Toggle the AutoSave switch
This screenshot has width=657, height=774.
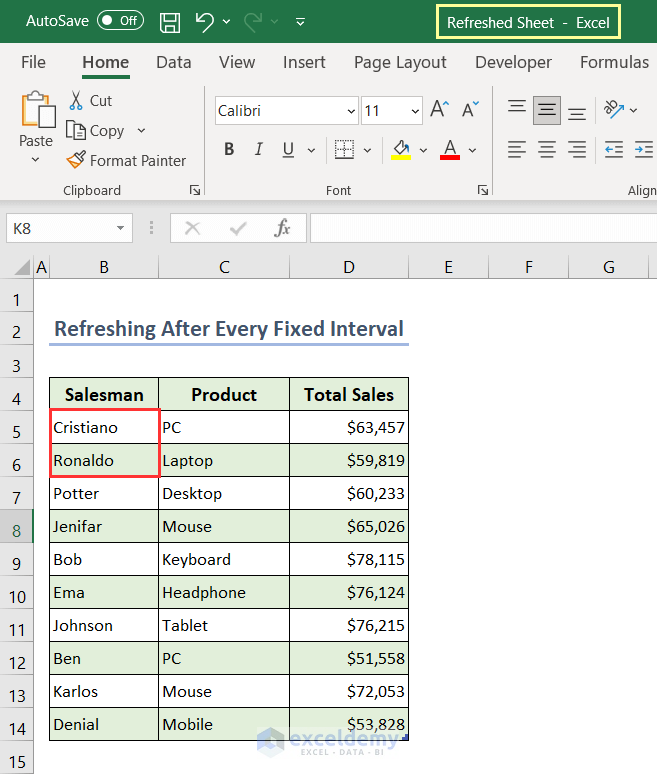coord(120,21)
